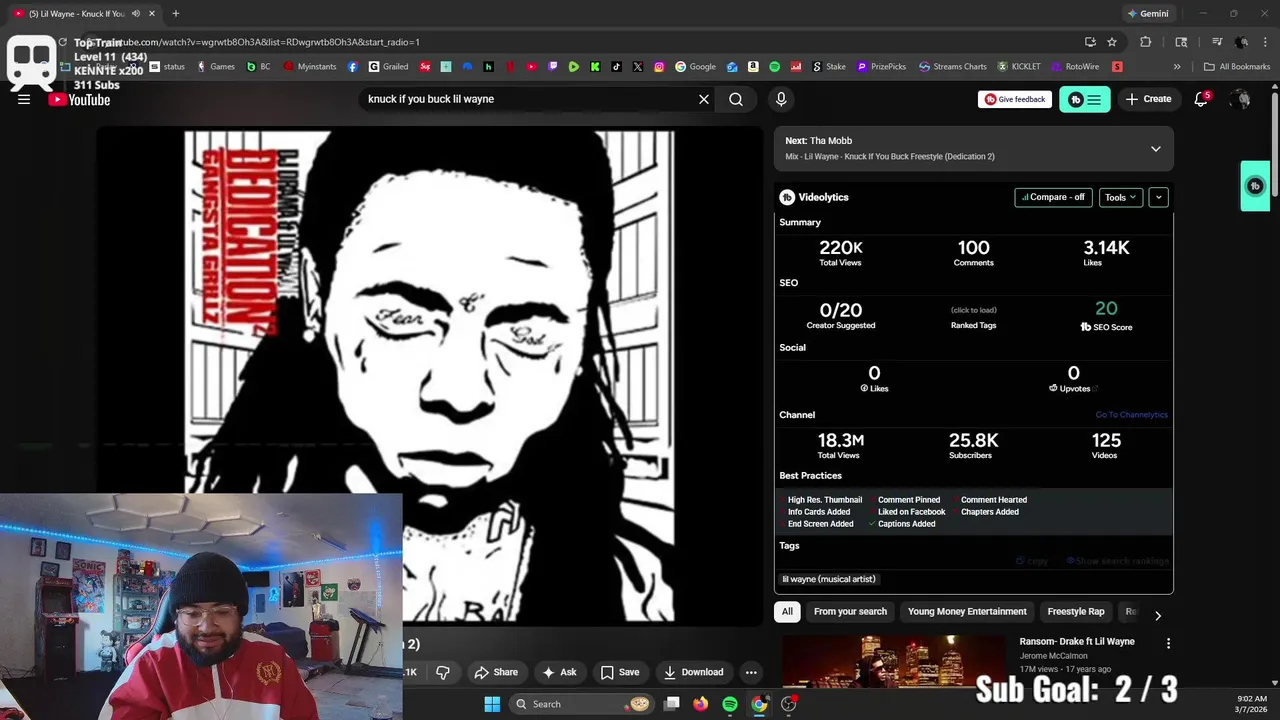Open the TubeBuddy menu in the header
This screenshot has width=1280, height=720.
pyautogui.click(x=1085, y=99)
